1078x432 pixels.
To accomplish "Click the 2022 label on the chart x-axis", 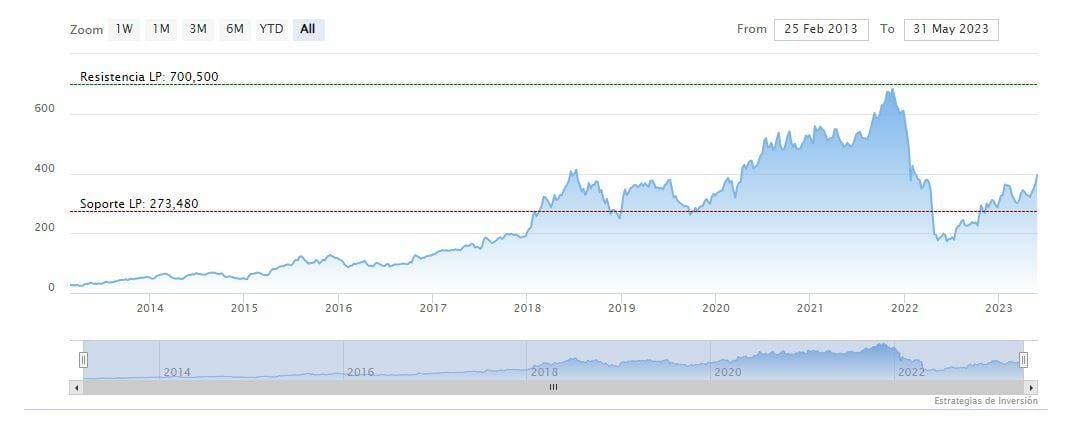I will (x=904, y=307).
